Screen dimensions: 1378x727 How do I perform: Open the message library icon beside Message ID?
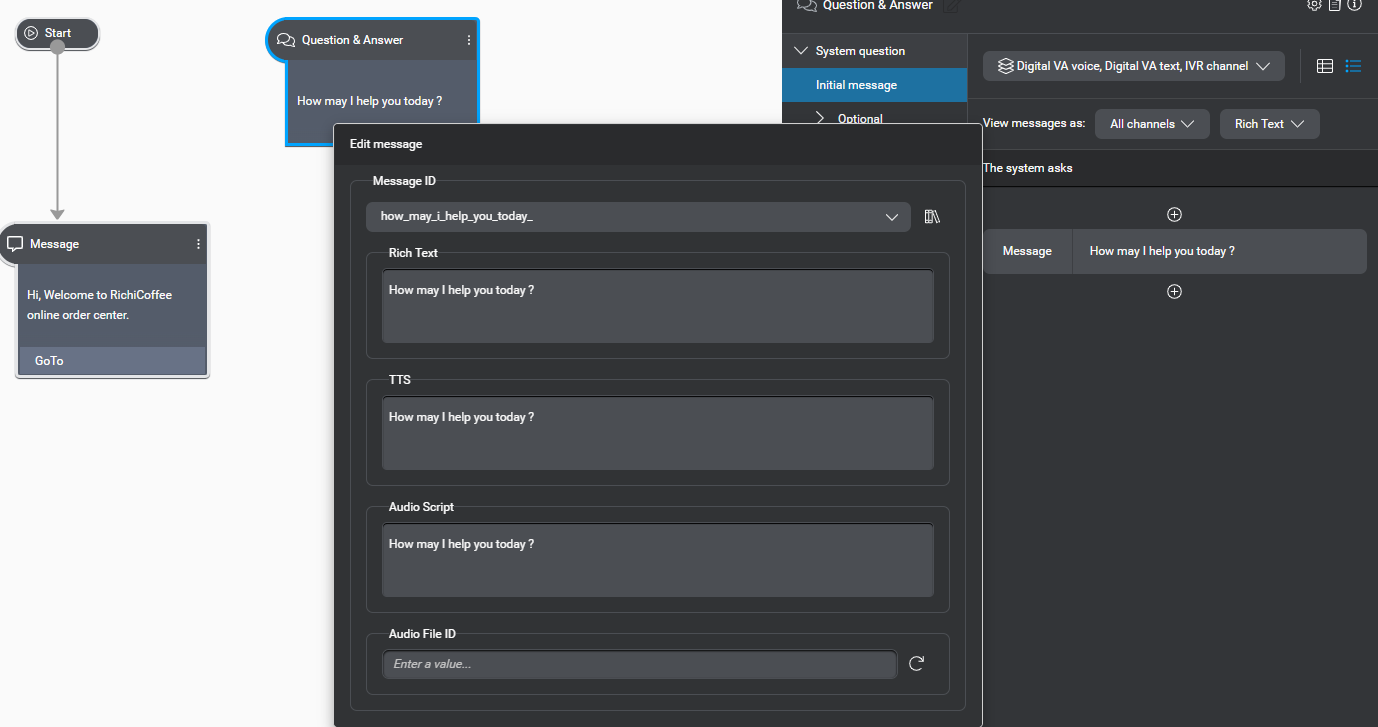[x=932, y=217]
